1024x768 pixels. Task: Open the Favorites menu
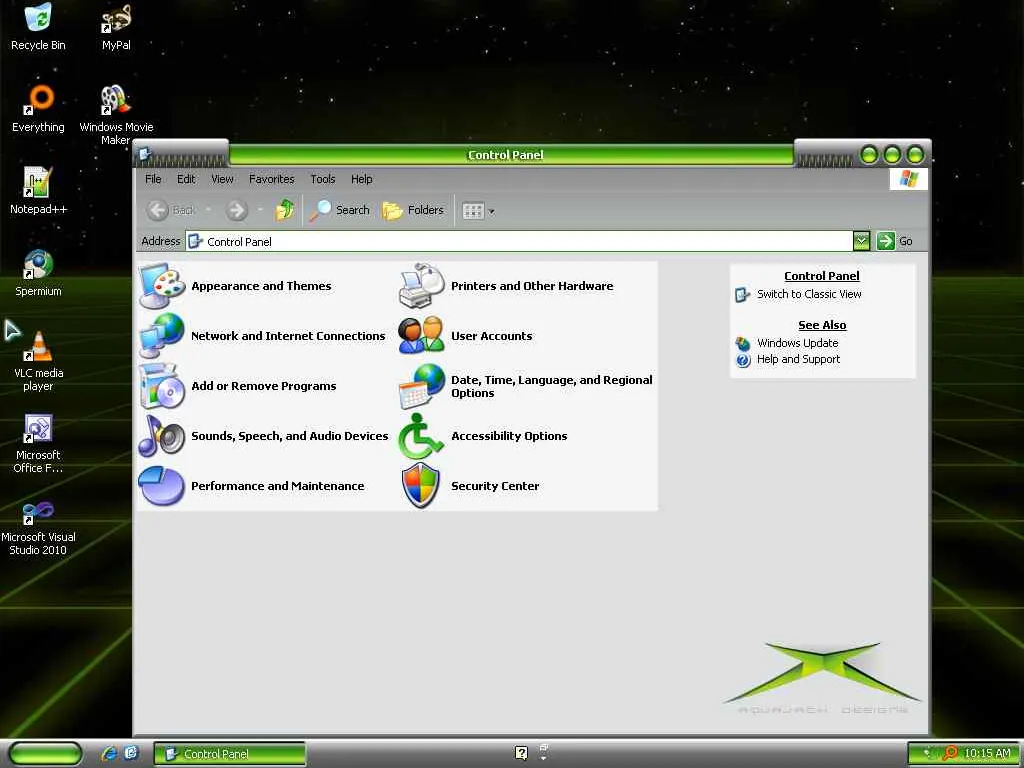[272, 179]
